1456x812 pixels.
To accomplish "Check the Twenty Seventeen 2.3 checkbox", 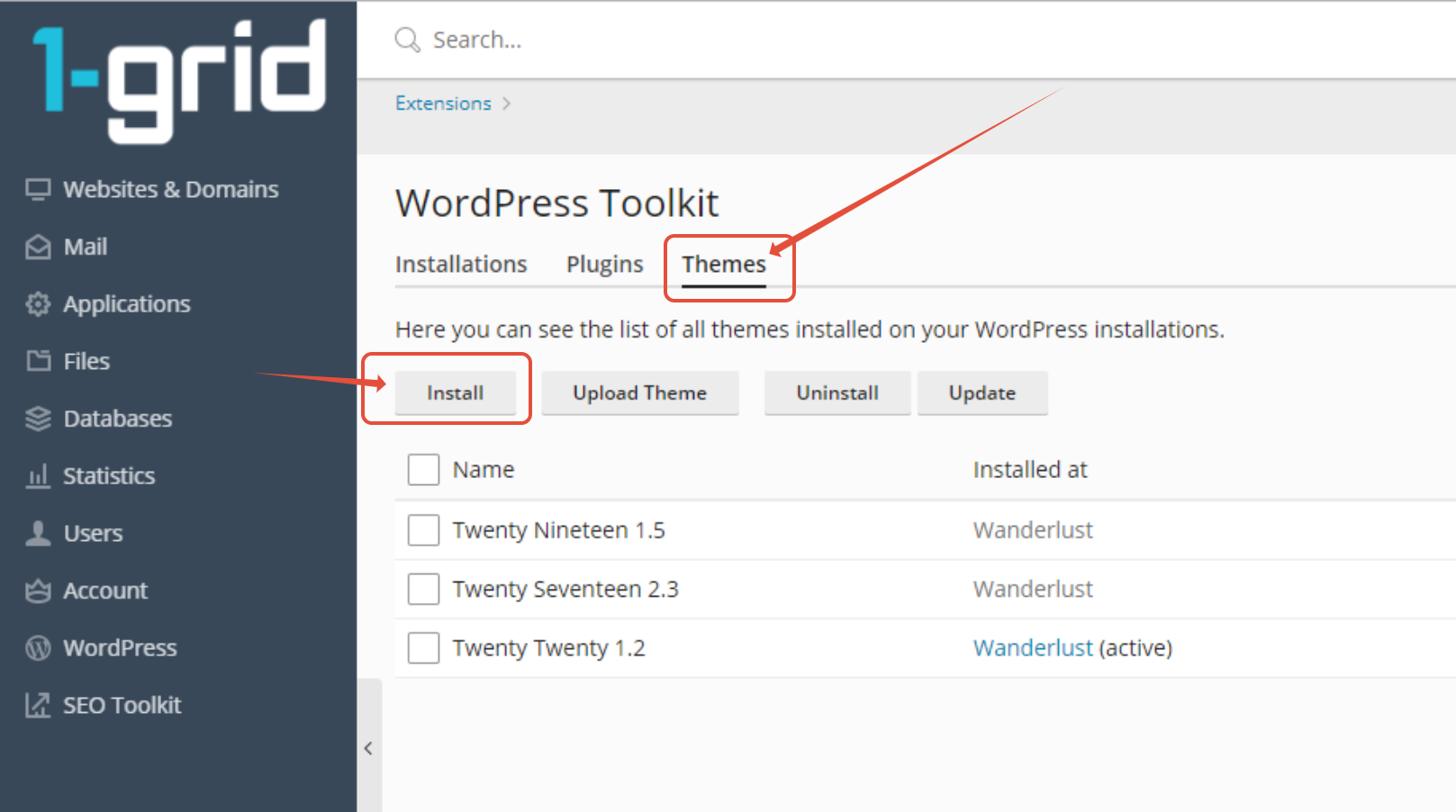I will pos(423,589).
